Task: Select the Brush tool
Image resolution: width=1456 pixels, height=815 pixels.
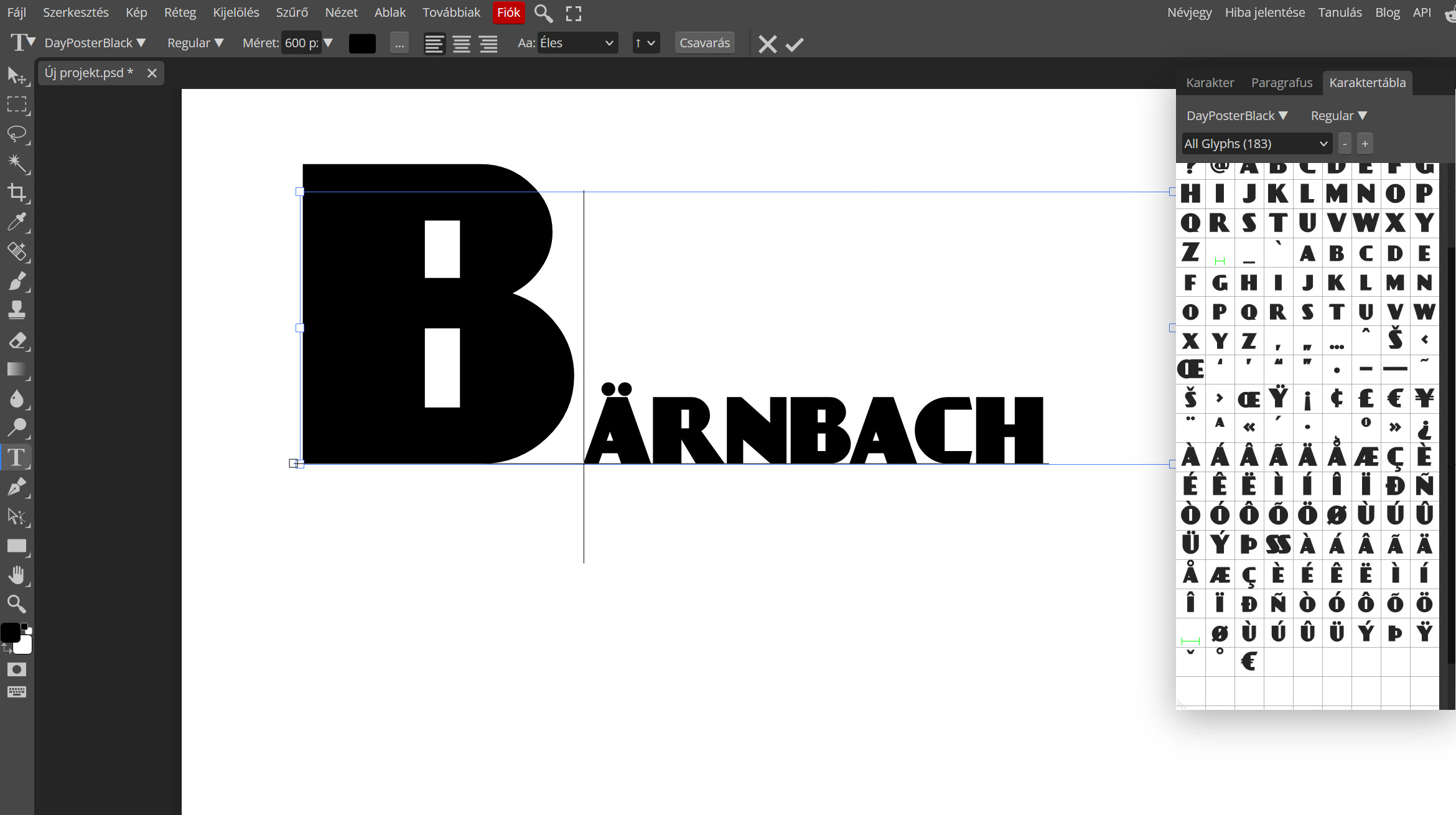Action: 17,281
